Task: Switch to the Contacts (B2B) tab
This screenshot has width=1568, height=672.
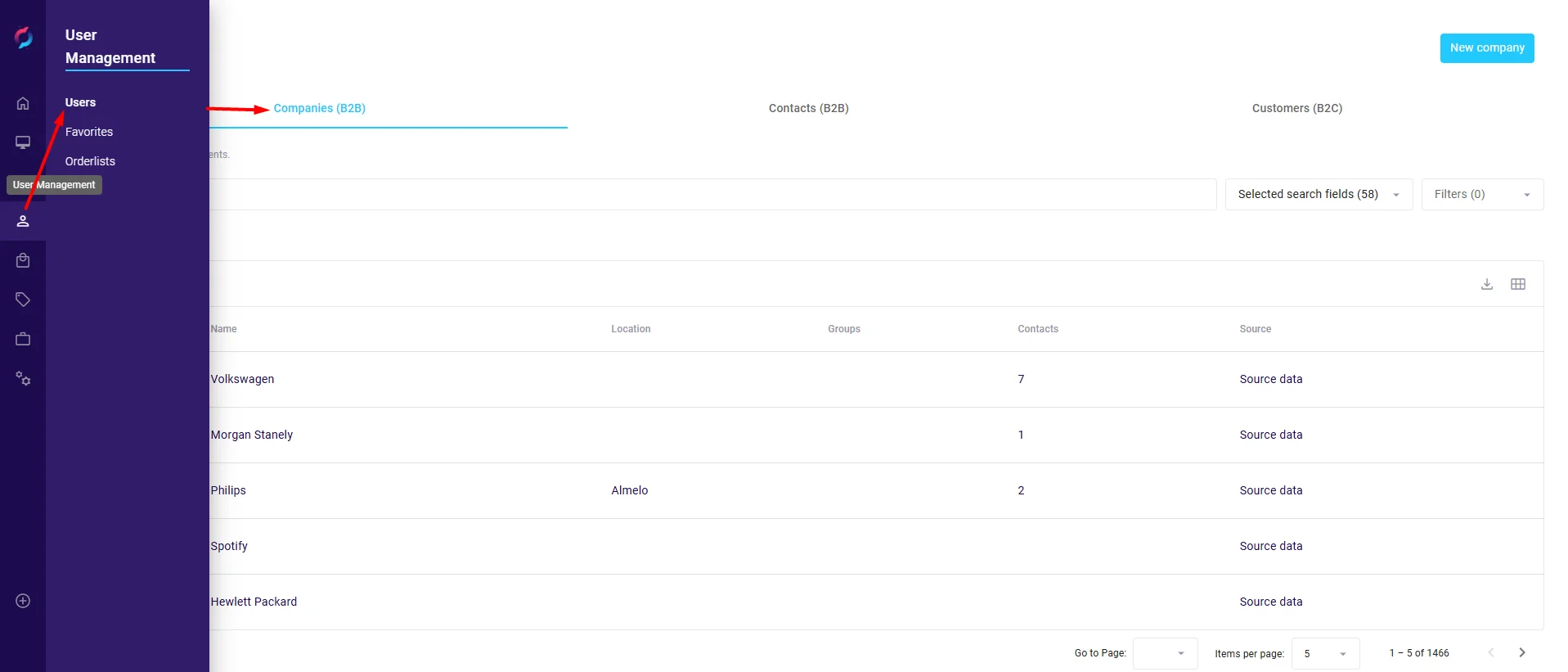Action: click(x=809, y=108)
